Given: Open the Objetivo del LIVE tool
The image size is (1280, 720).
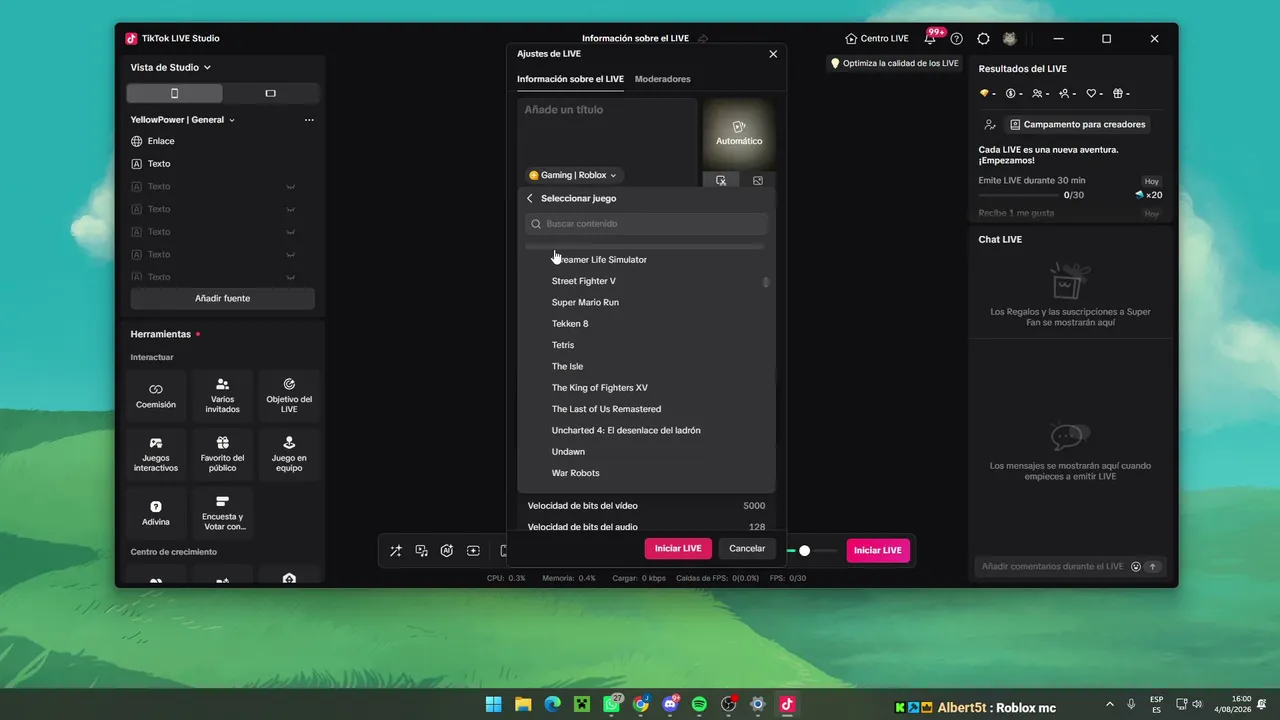Looking at the screenshot, I should [x=289, y=396].
